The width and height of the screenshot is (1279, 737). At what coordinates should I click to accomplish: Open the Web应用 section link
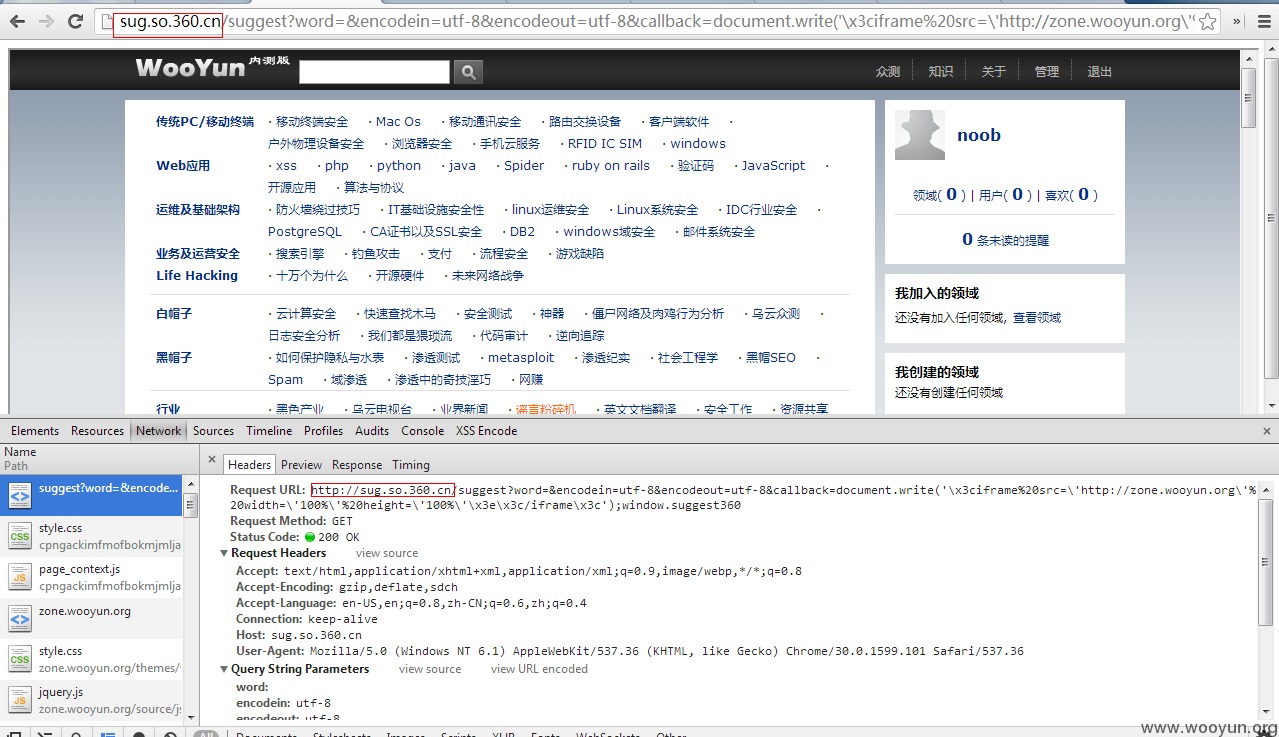click(x=183, y=166)
